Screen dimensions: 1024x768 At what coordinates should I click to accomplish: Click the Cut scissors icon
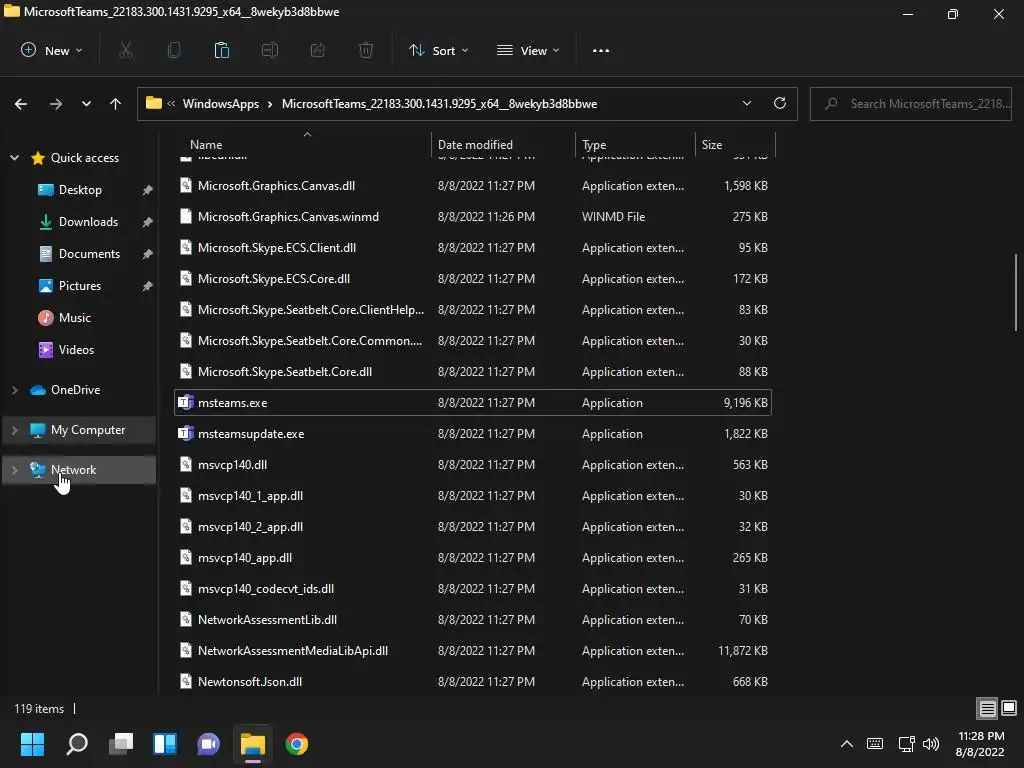click(x=126, y=50)
